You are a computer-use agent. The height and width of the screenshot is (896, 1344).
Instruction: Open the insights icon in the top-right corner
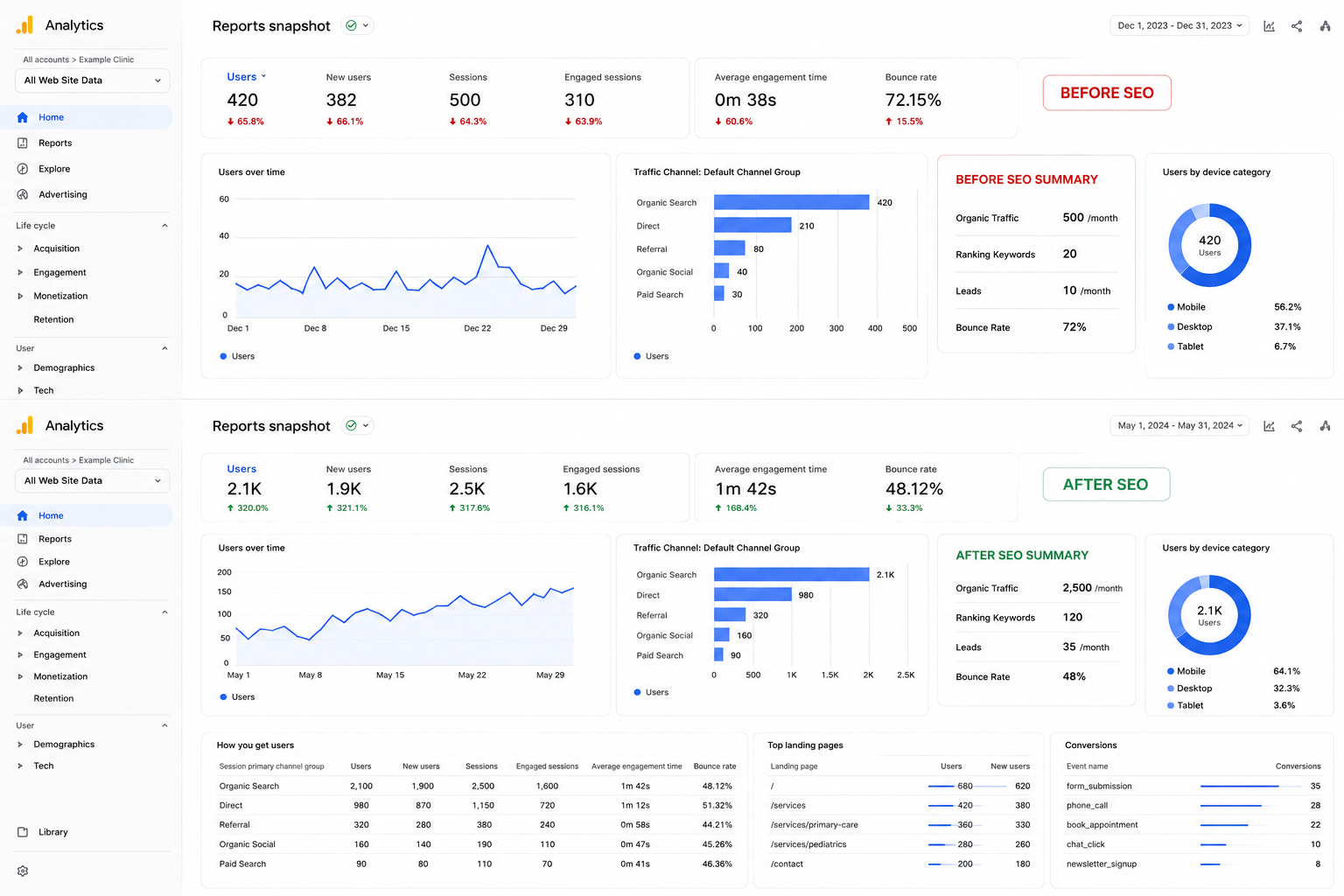[x=1326, y=26]
